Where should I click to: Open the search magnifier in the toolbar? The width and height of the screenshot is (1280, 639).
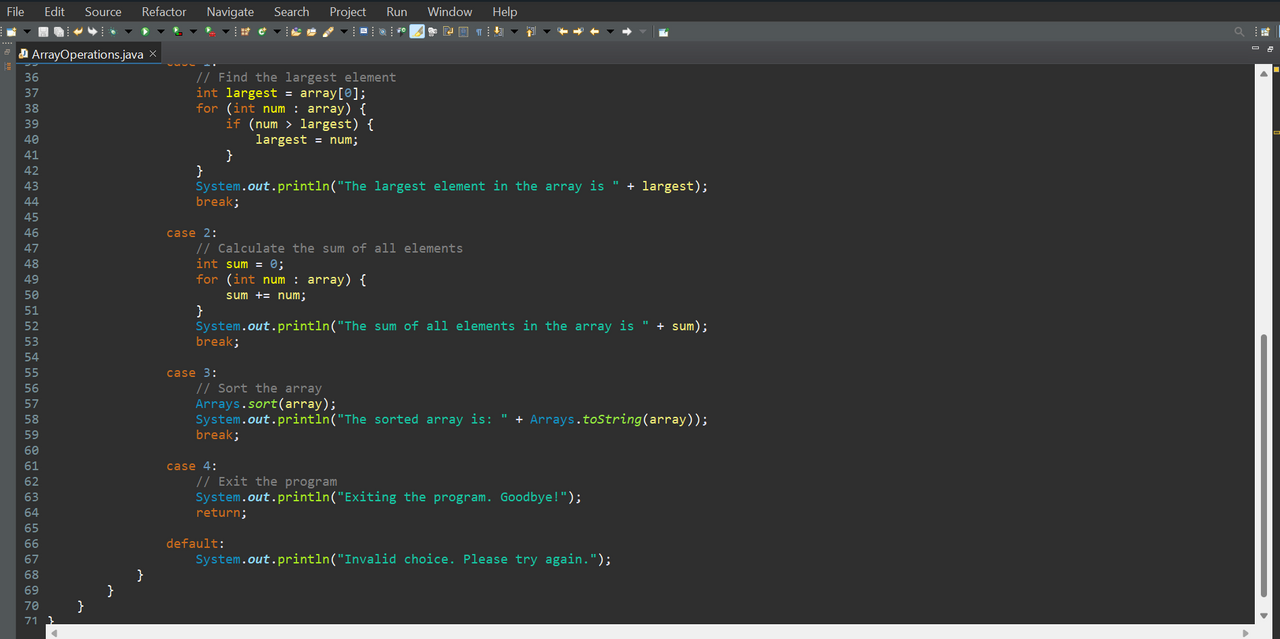[1240, 32]
